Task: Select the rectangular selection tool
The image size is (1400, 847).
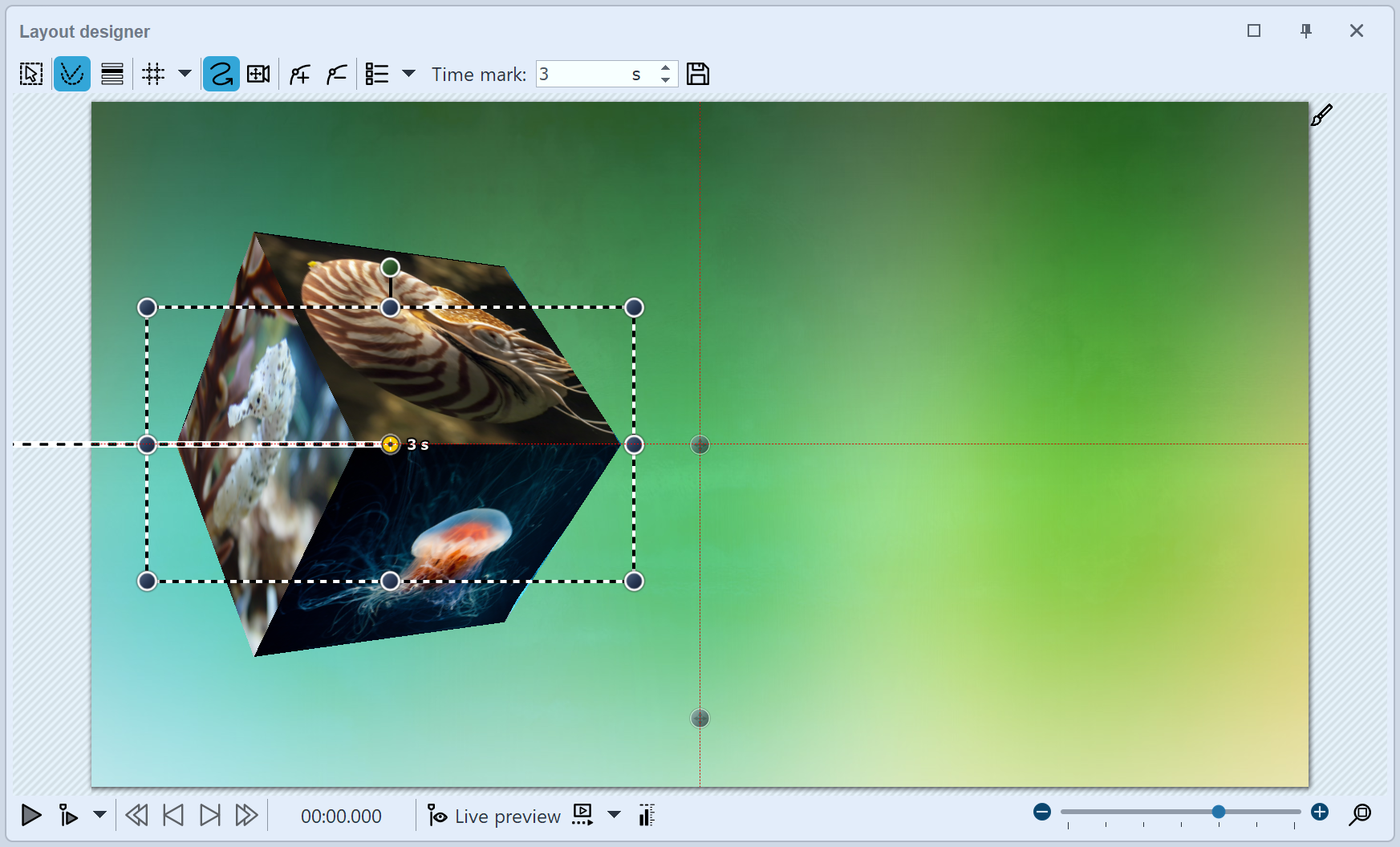Action: tap(30, 73)
